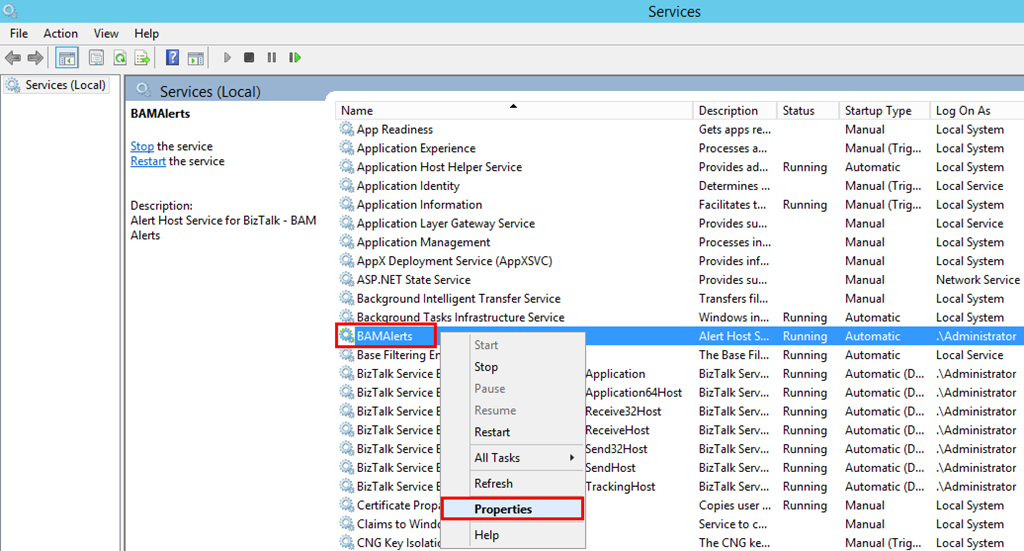The image size is (1024, 551).
Task: Click the Restart Service toolbar icon
Action: pyautogui.click(x=295, y=58)
